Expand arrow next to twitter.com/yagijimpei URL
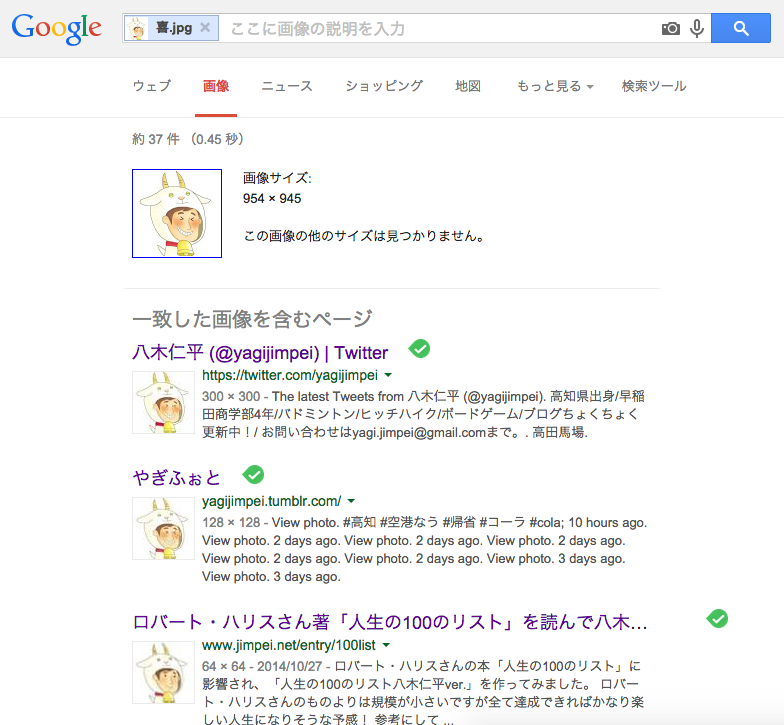 pos(388,375)
